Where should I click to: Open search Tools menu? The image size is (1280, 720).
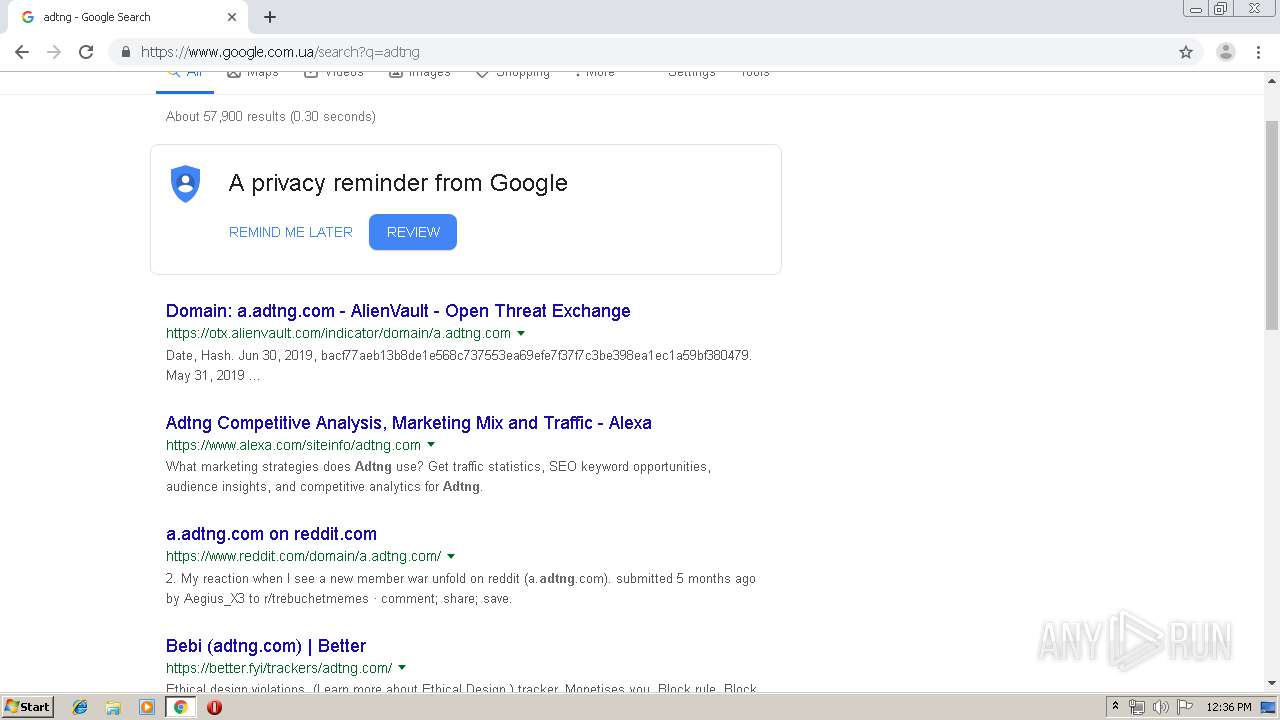point(755,73)
